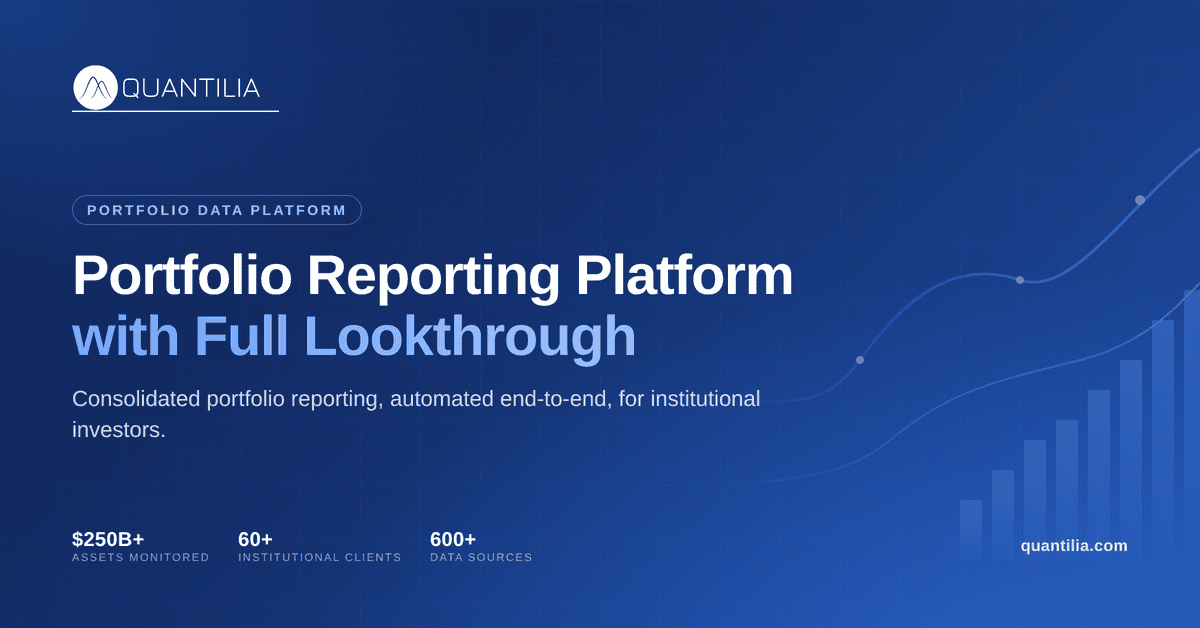Click the quantilia.com website link
Screen dimensions: 1200x628
(x=1074, y=546)
